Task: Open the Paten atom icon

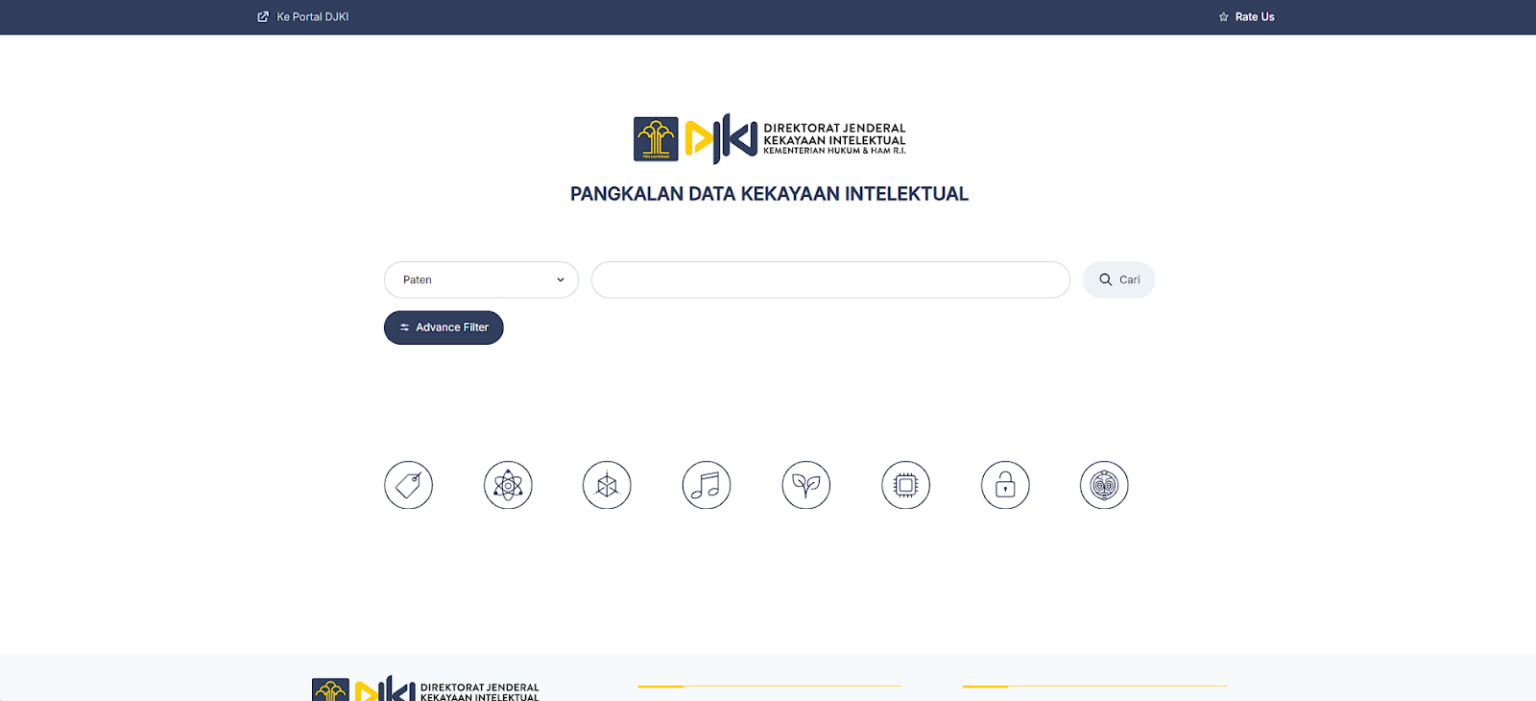Action: 507,485
